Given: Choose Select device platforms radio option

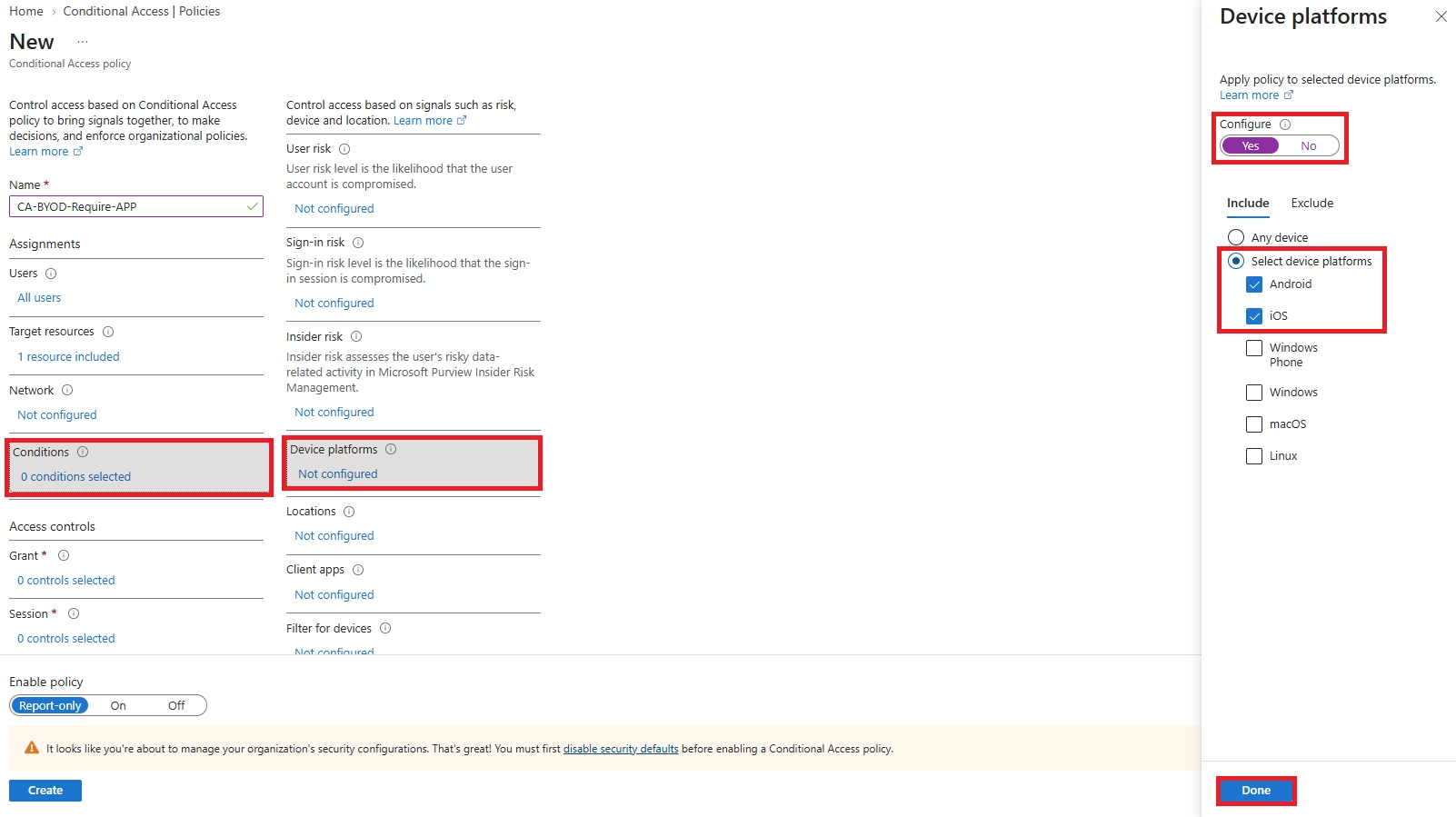Looking at the screenshot, I should 1236,261.
